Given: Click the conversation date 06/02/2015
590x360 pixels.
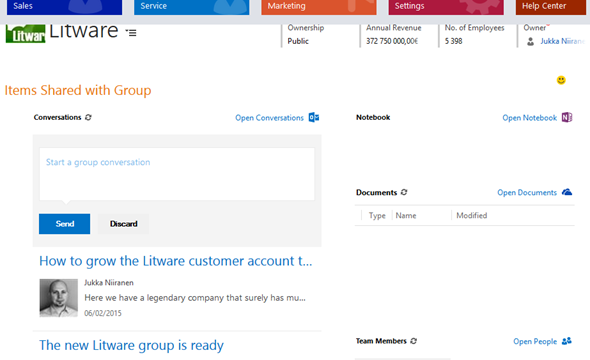Looking at the screenshot, I should click(x=103, y=313).
